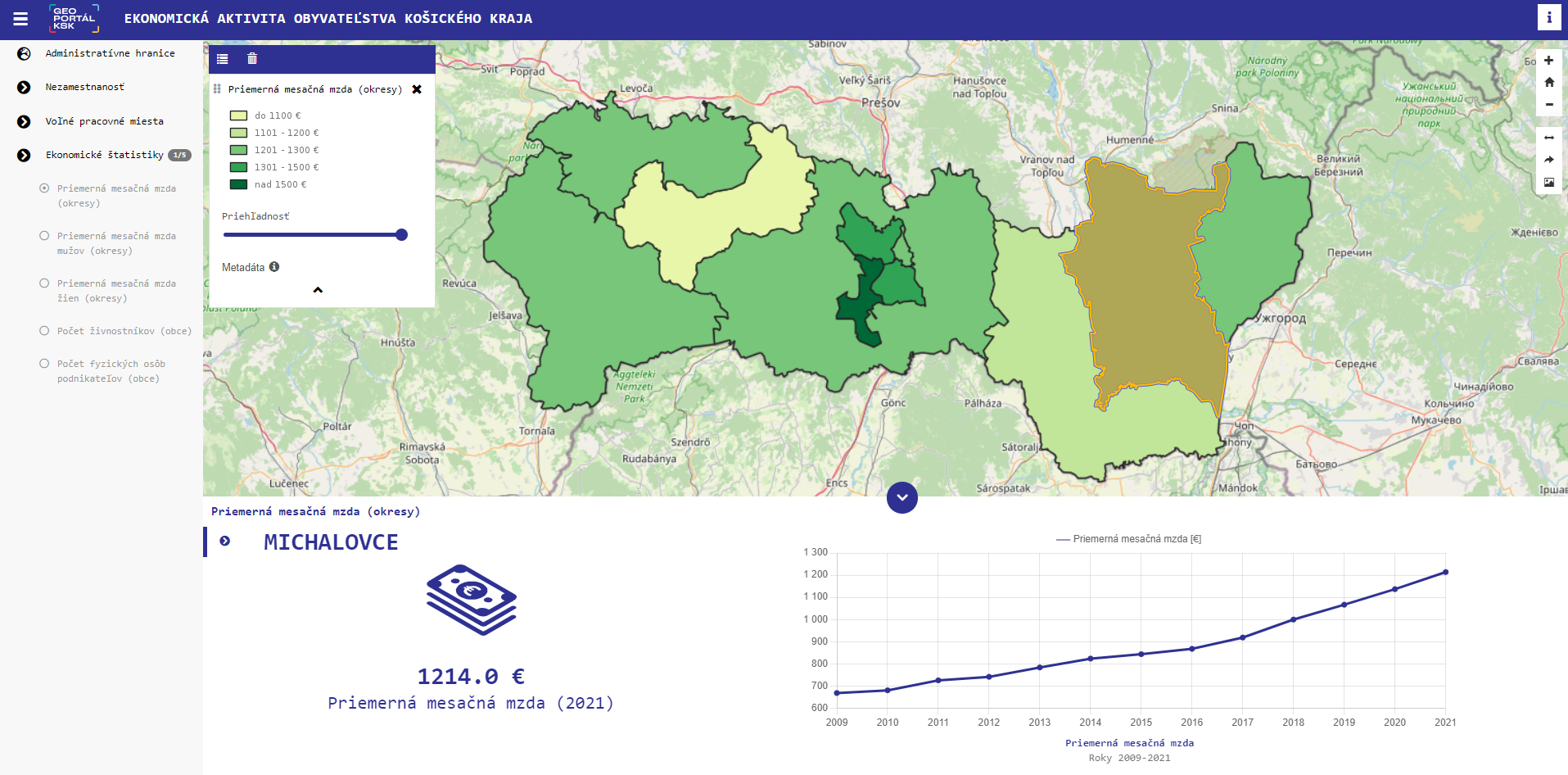Click the 'do 1100 €' legend swatch
Image resolution: width=1568 pixels, height=775 pixels.
click(238, 116)
